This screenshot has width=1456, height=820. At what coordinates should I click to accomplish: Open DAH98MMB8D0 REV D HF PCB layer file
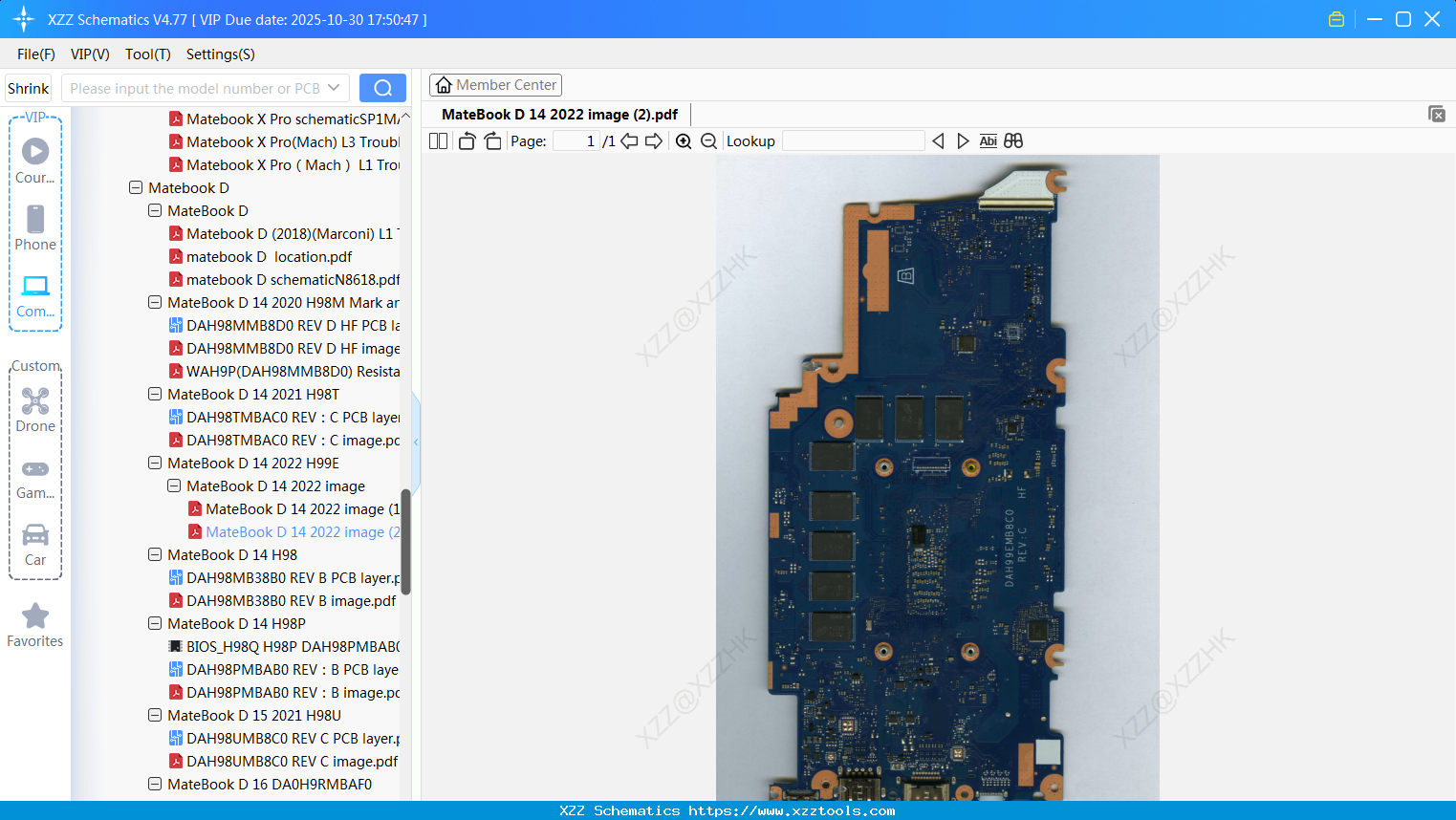(284, 326)
